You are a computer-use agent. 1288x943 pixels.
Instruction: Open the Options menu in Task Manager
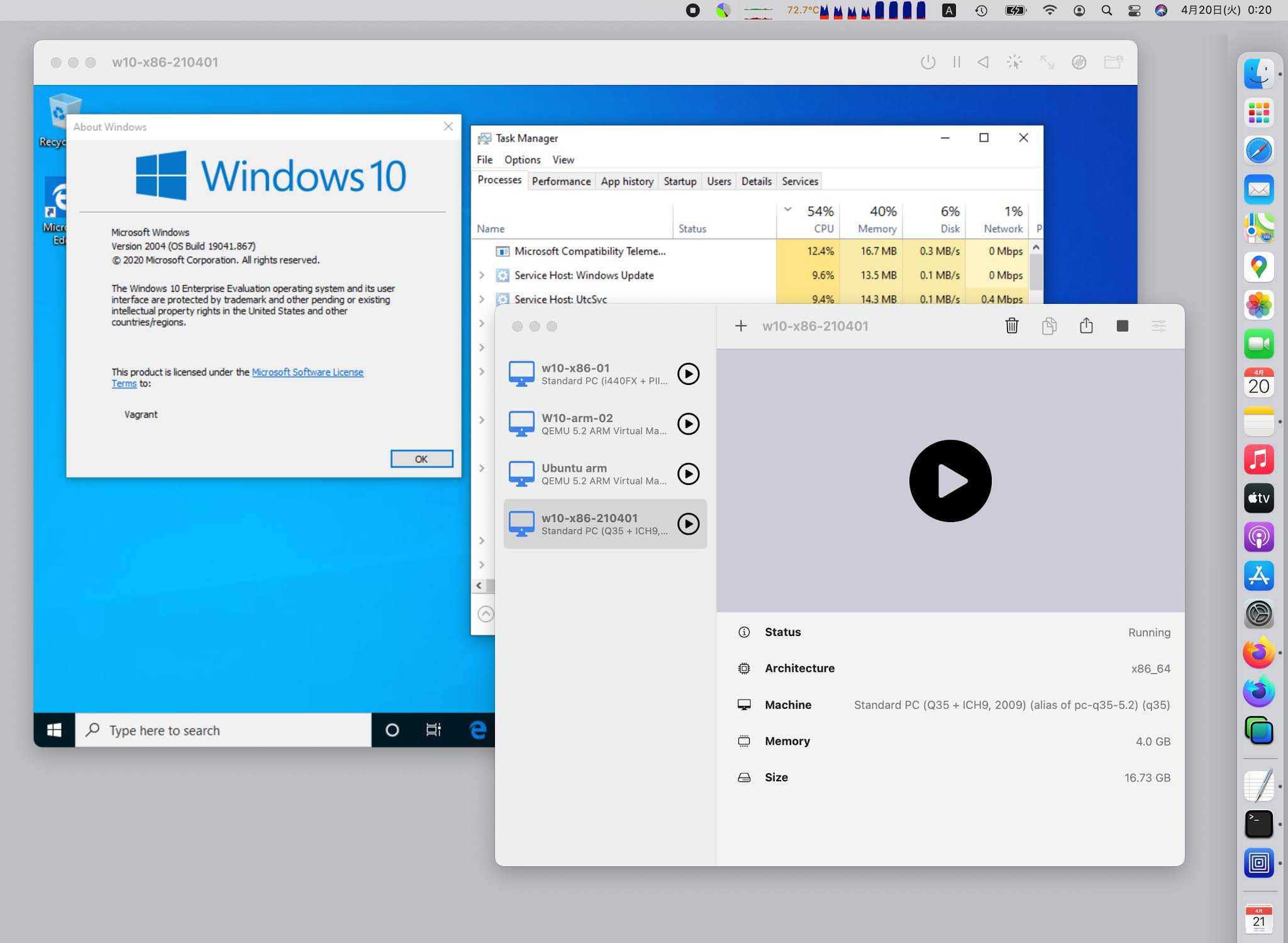(x=522, y=160)
